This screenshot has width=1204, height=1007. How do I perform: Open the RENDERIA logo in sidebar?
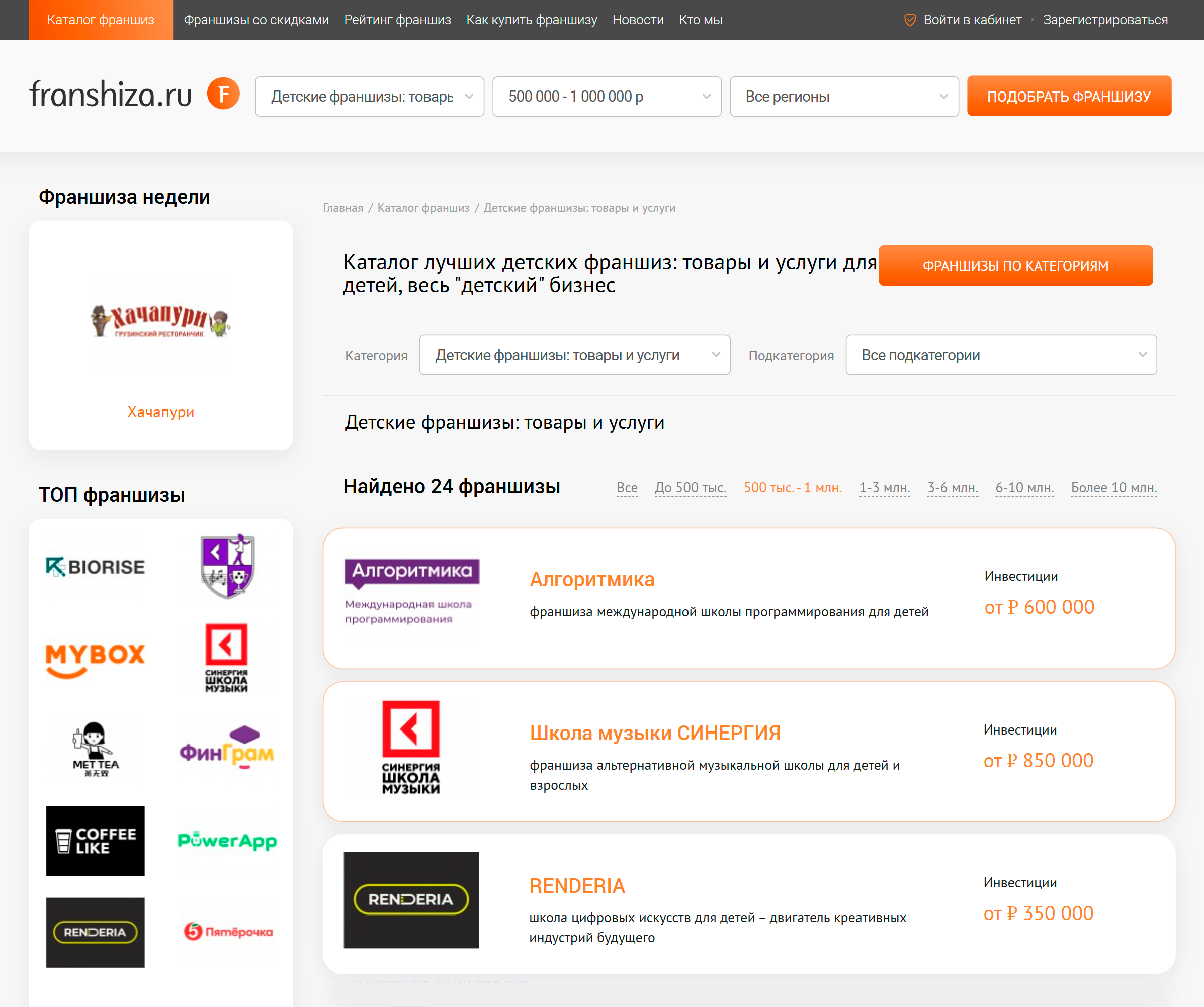95,933
